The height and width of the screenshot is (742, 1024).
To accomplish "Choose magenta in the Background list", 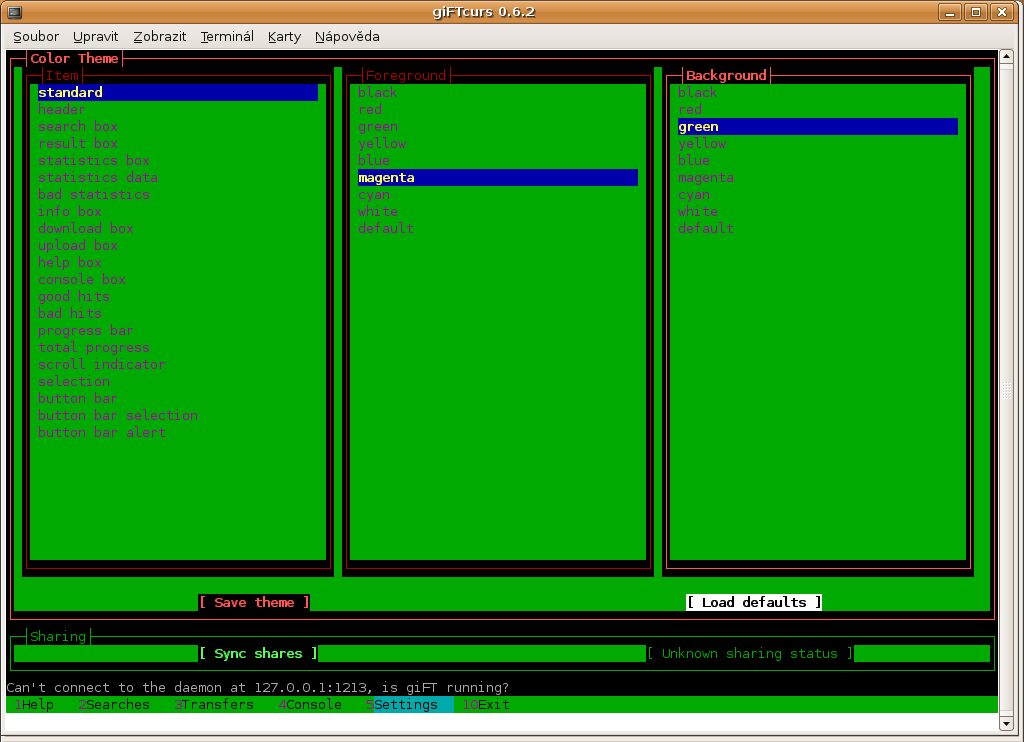I will [705, 177].
